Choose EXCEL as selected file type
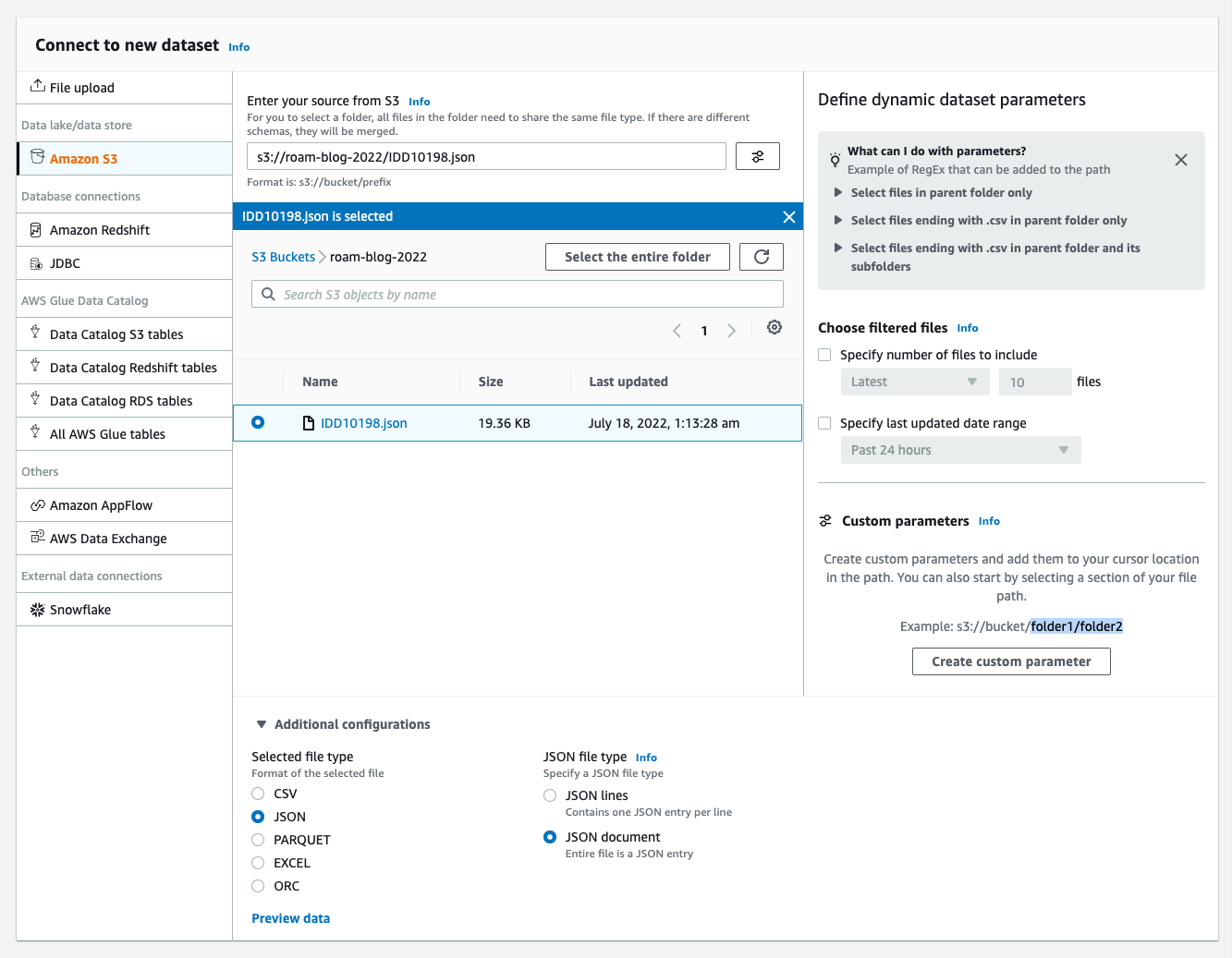The height and width of the screenshot is (958, 1232). pos(258,863)
